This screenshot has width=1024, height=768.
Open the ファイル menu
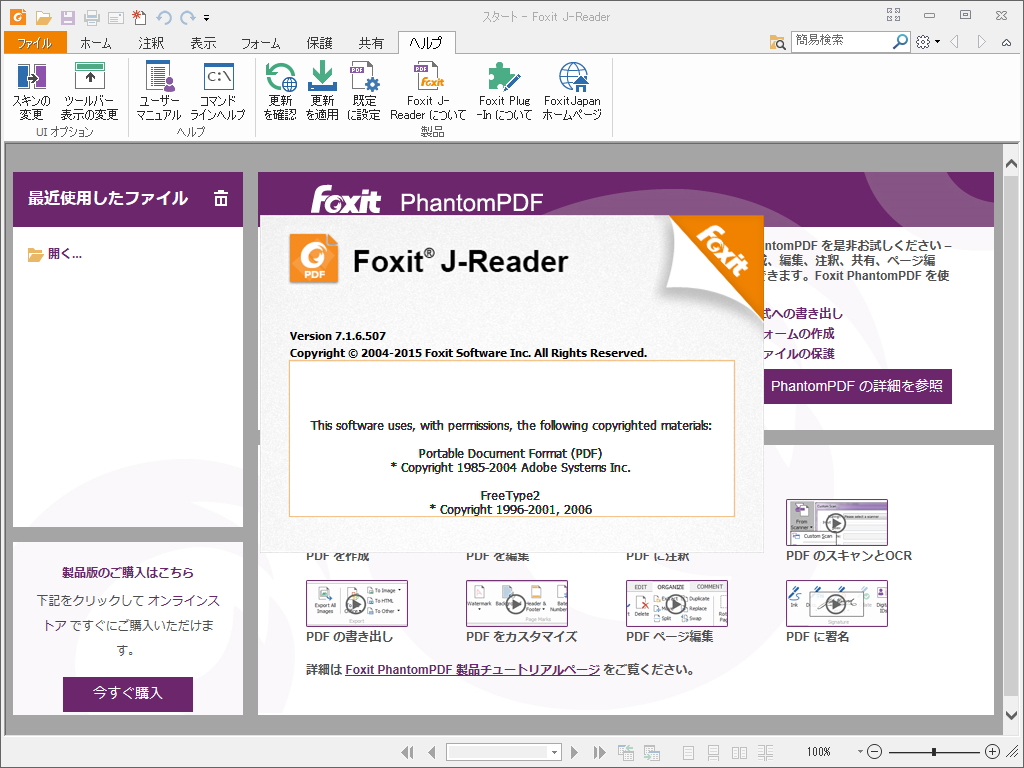click(36, 43)
